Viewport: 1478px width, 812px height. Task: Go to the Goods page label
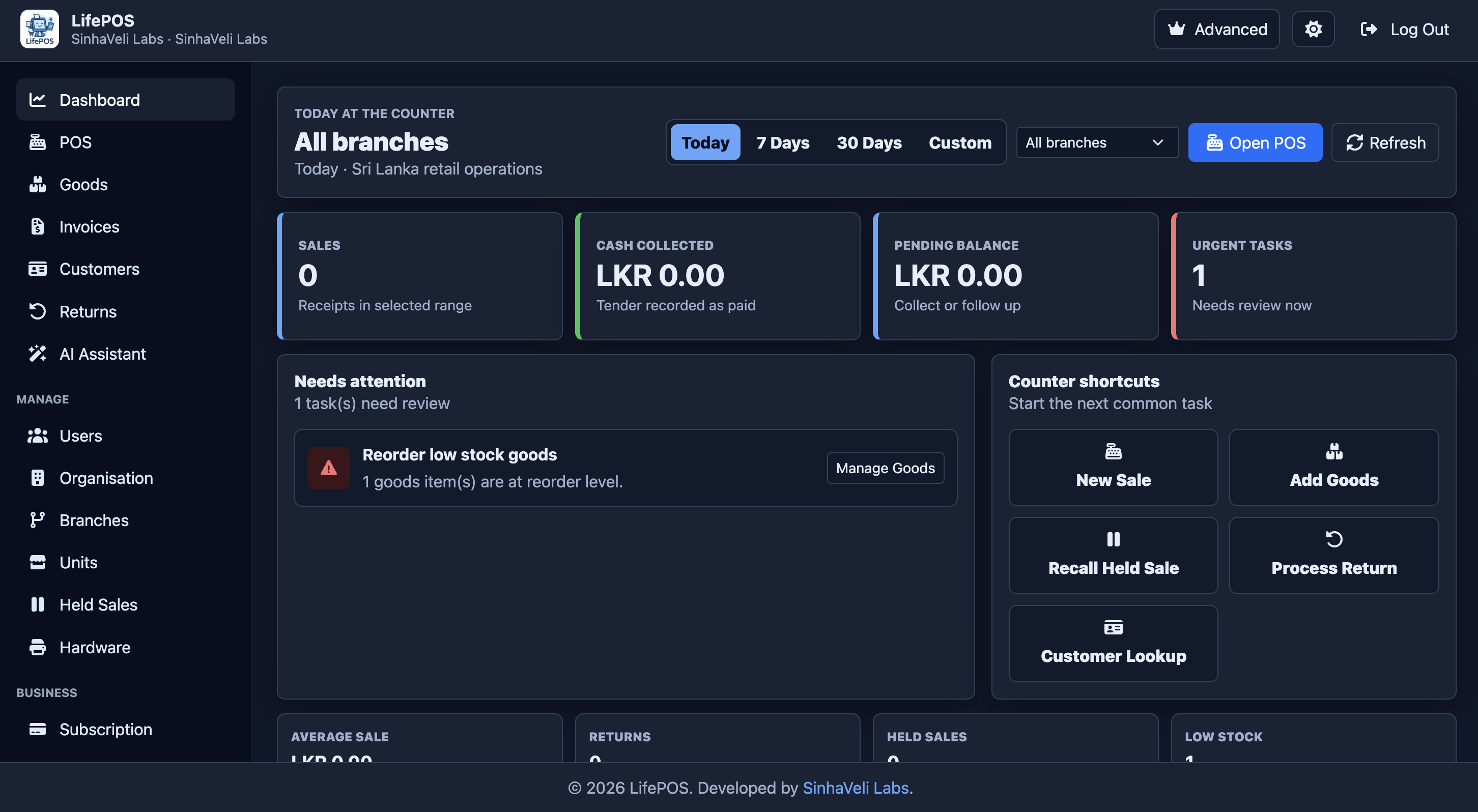pyautogui.click(x=84, y=184)
